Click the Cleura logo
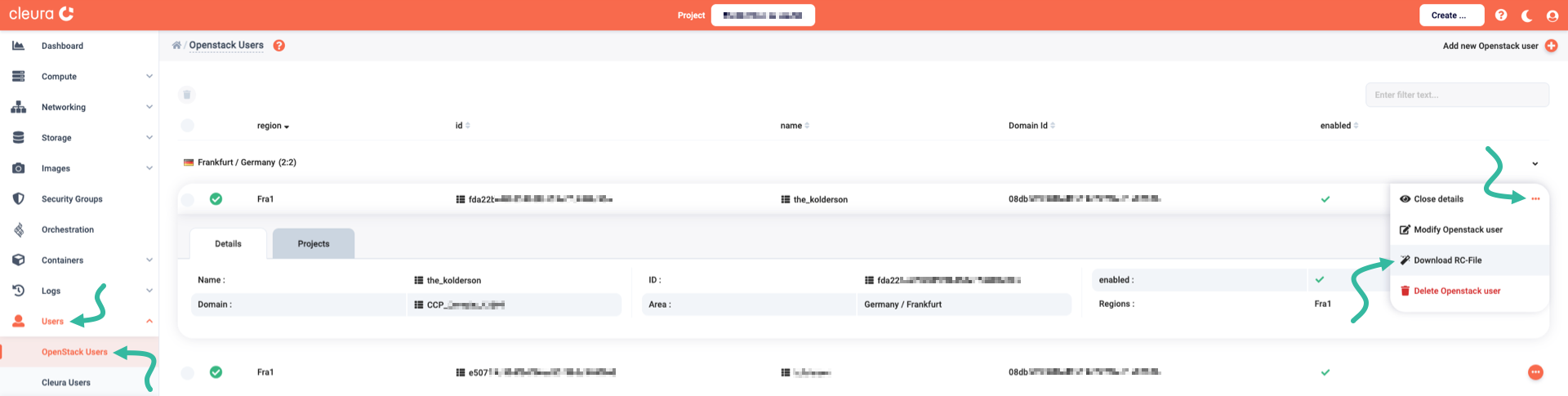Viewport: 1568px width, 396px height. tap(42, 14)
